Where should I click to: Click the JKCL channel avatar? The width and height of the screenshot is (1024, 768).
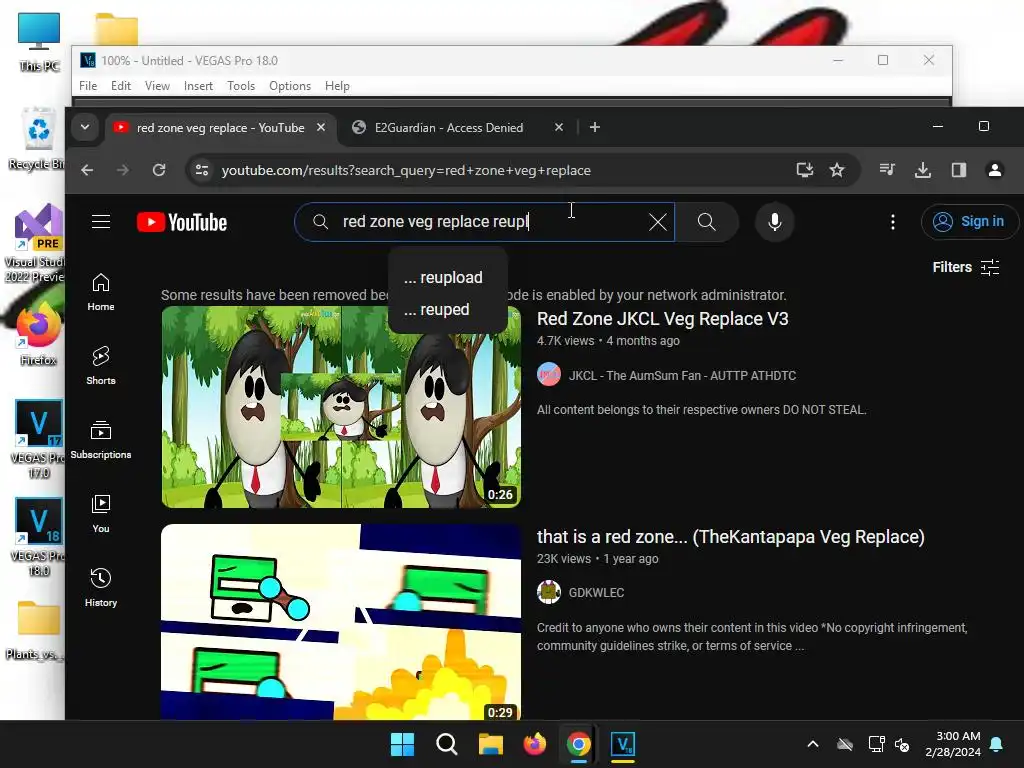[549, 374]
